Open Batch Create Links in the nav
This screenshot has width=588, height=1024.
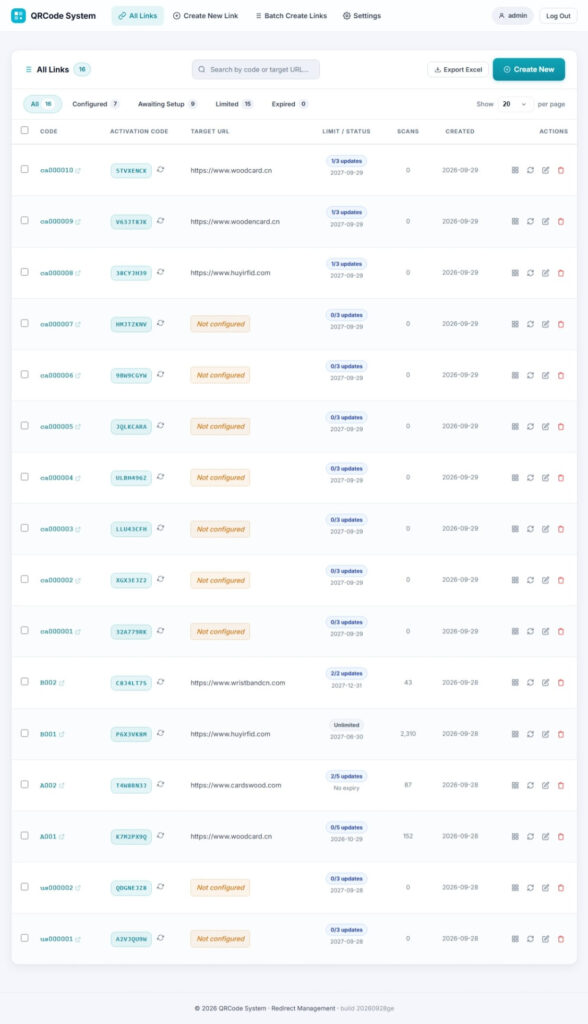(291, 16)
